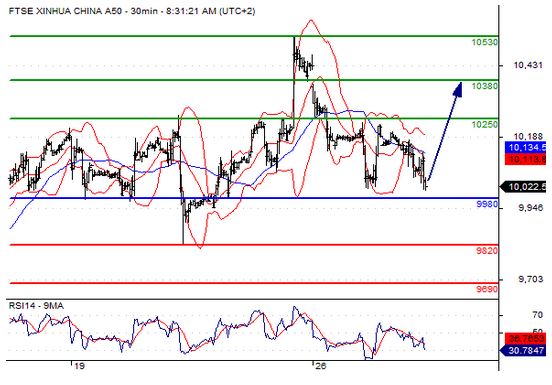Select the red 10,113.8 price tag
This screenshot has height=385, width=552.
click(526, 159)
